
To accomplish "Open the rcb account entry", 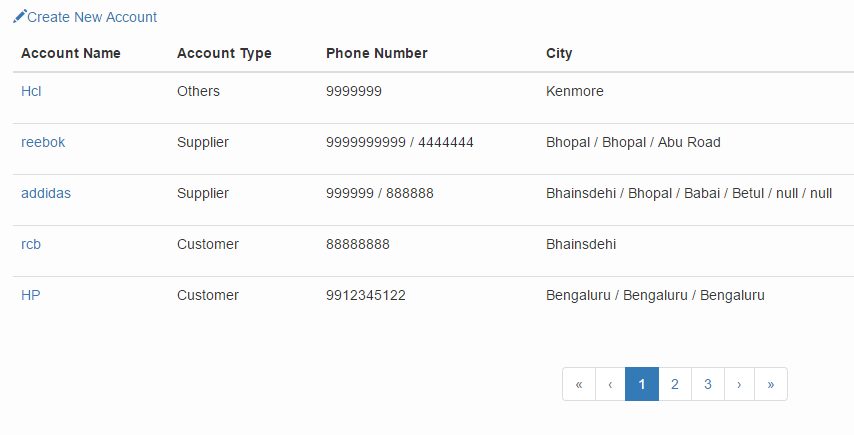I will point(31,244).
